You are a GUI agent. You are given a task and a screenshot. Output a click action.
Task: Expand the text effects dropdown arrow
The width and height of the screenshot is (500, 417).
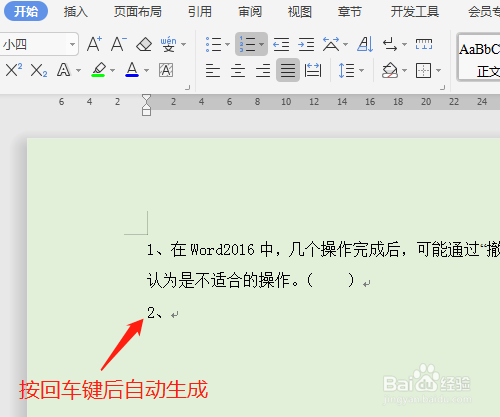(79, 70)
